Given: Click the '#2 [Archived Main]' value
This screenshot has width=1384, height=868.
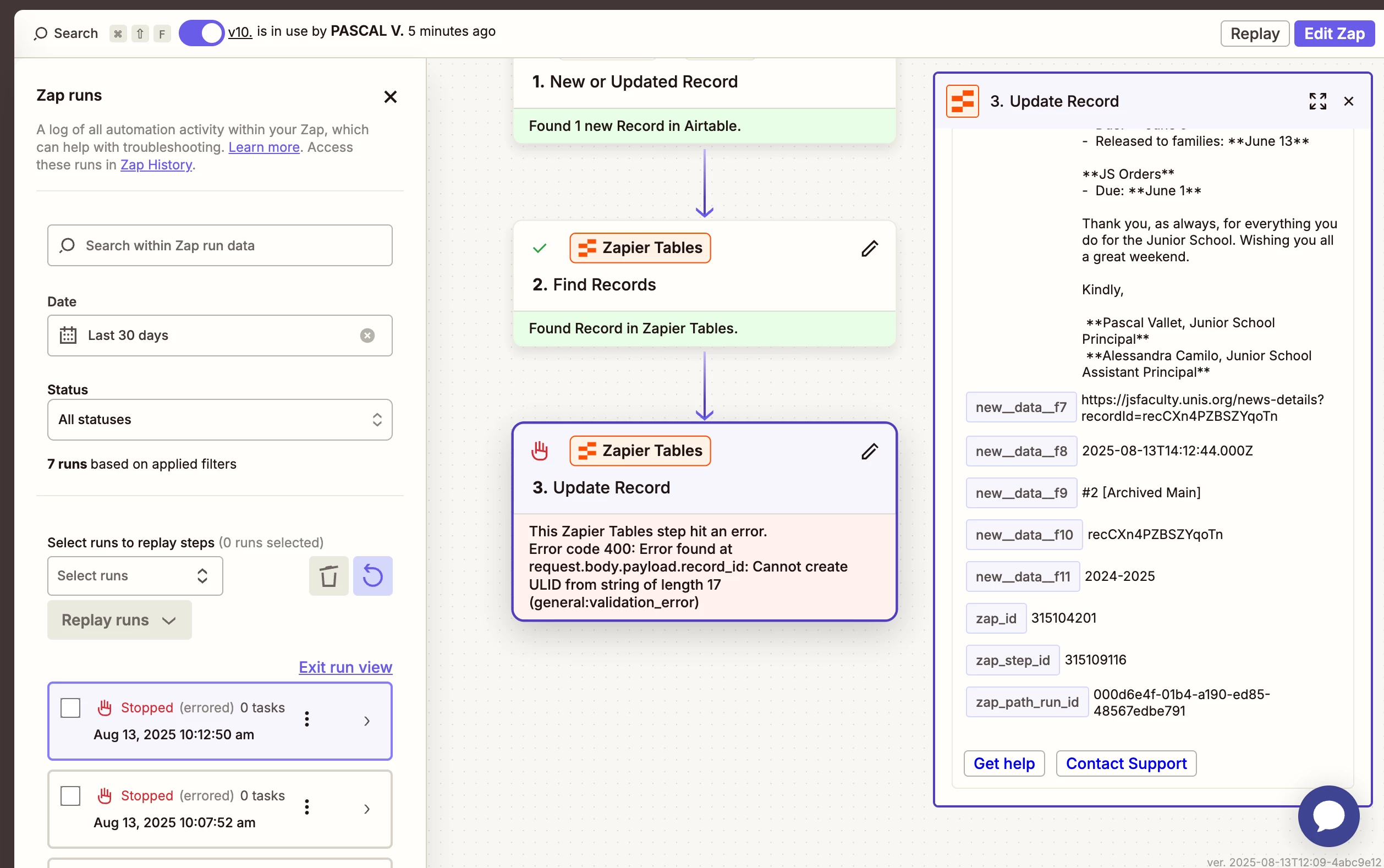Looking at the screenshot, I should tap(1141, 492).
